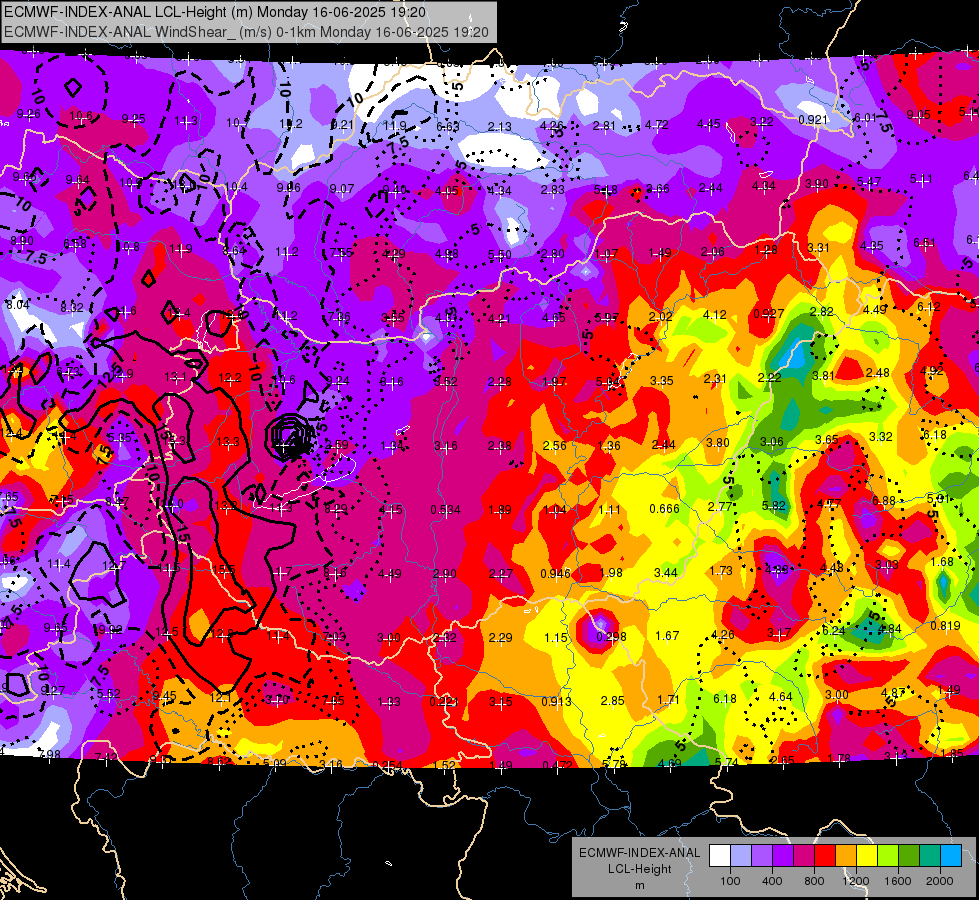The image size is (979, 900).
Task: Click the WindShear 0-1km title line
Action: [246, 32]
